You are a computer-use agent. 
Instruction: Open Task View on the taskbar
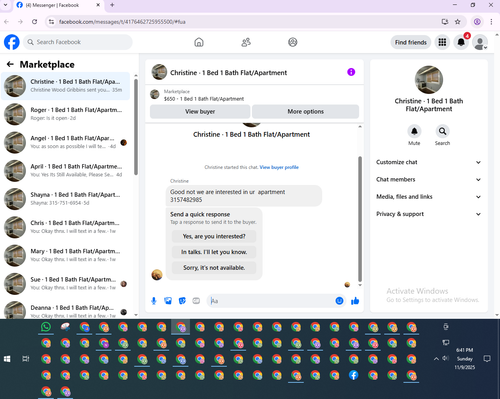coord(26,359)
